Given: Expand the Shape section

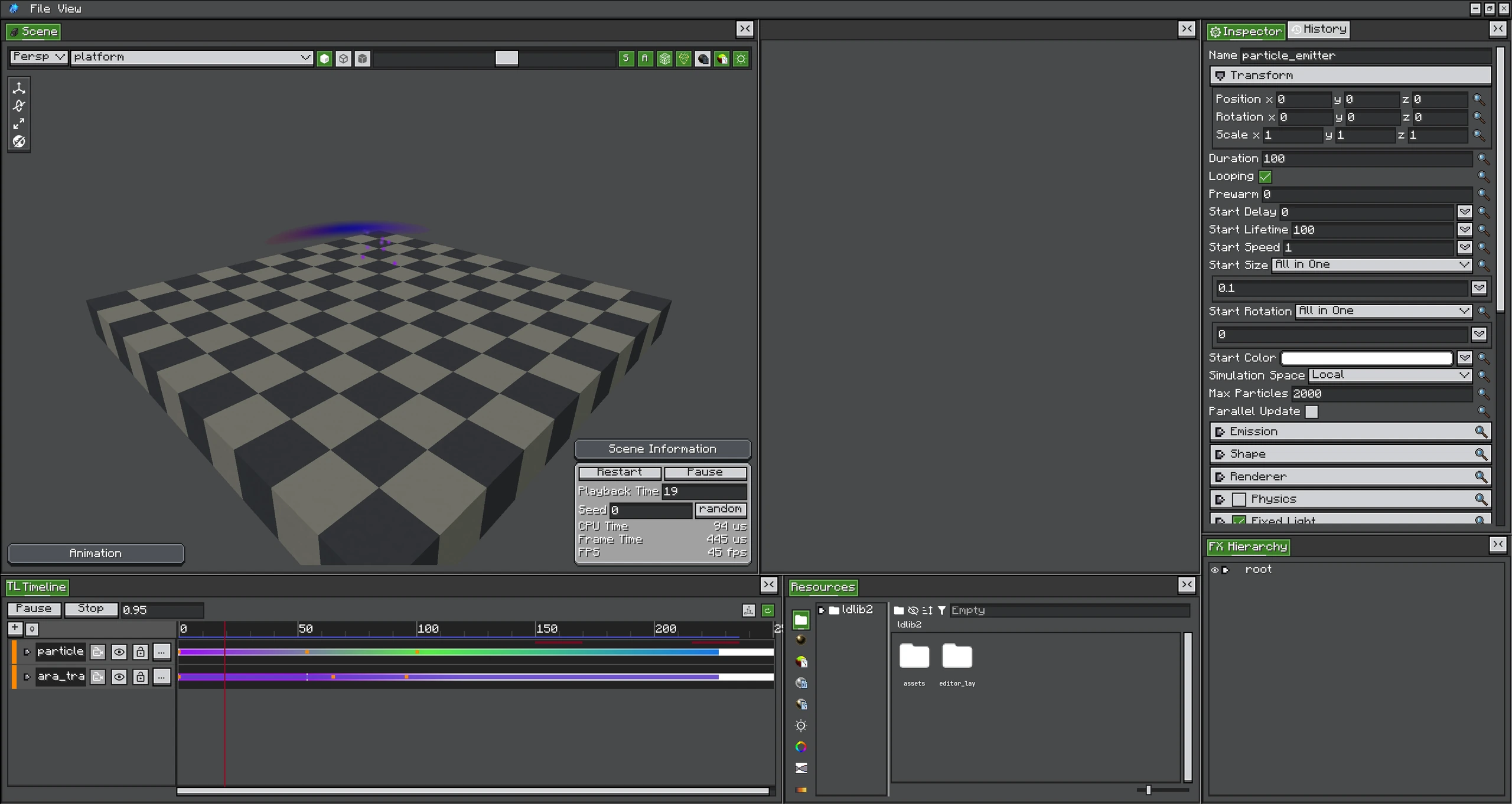Looking at the screenshot, I should (x=1350, y=454).
